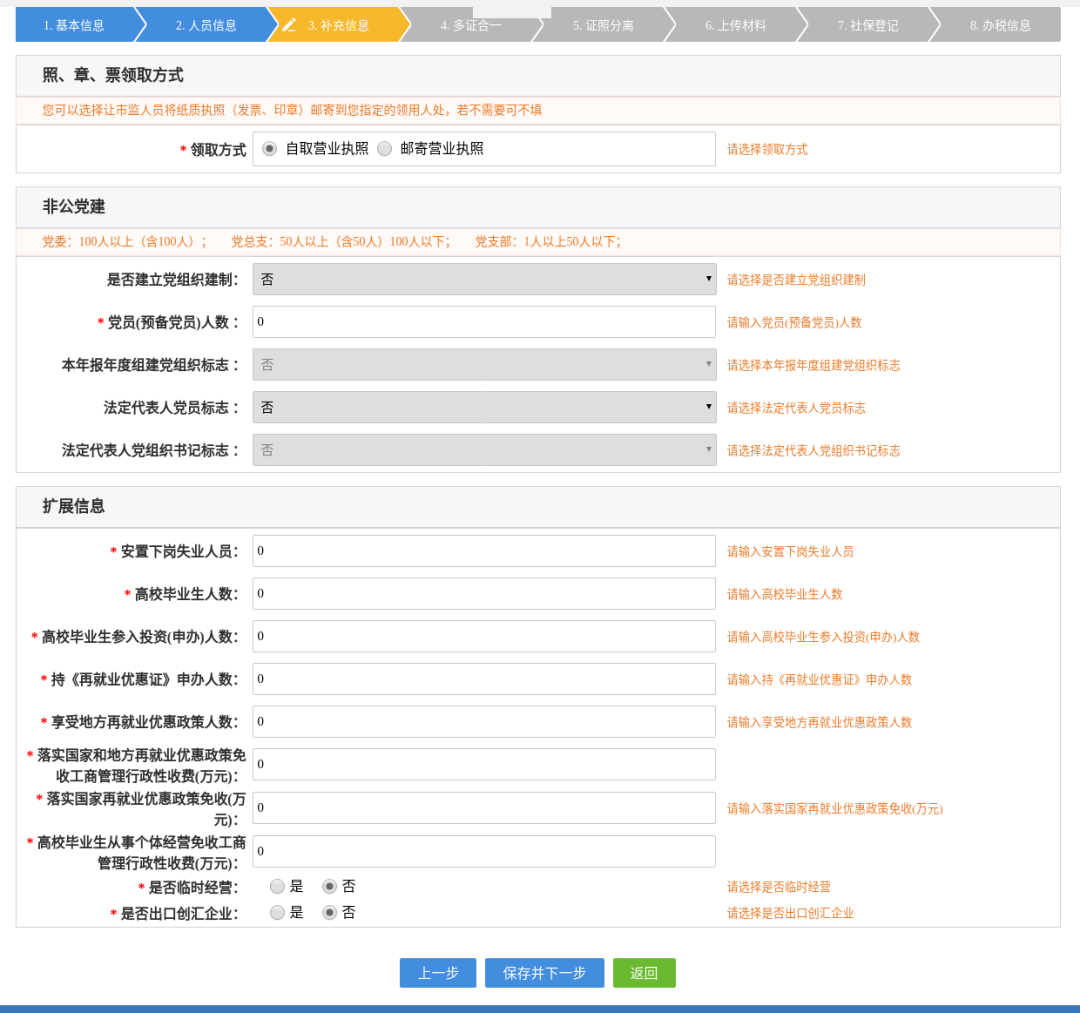Open step 8 办税信息
1080x1013 pixels.
click(x=1000, y=25)
